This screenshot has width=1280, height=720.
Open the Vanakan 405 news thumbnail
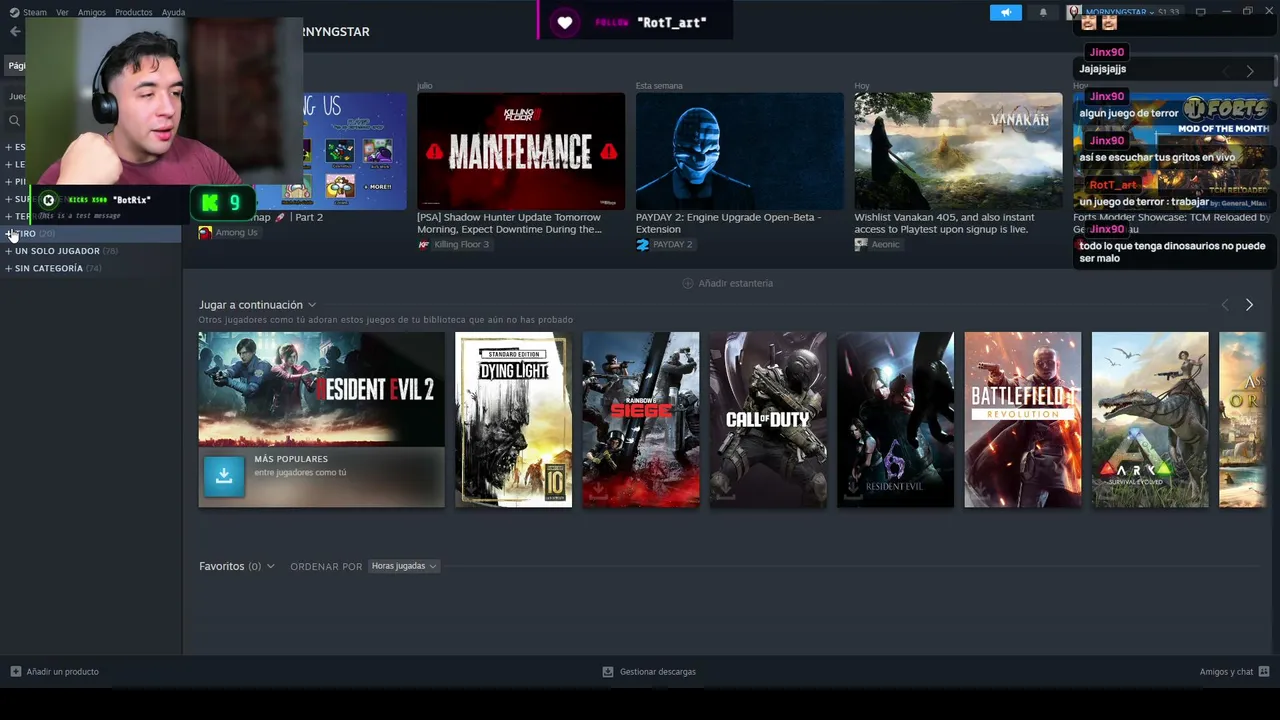(958, 151)
